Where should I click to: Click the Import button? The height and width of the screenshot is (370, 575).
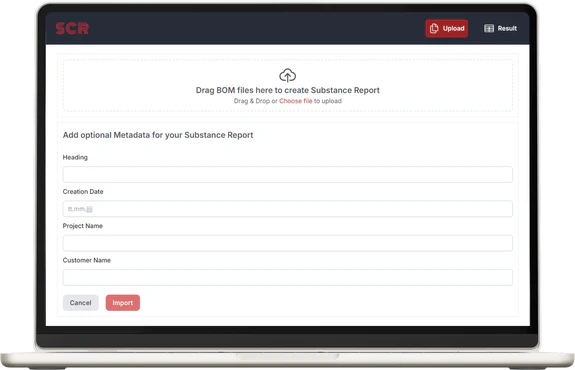click(x=123, y=303)
